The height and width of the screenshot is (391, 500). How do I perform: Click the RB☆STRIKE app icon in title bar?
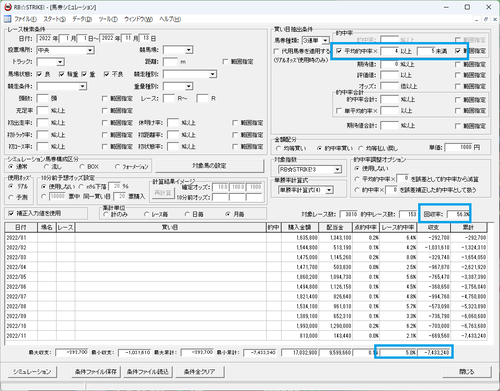click(8, 7)
